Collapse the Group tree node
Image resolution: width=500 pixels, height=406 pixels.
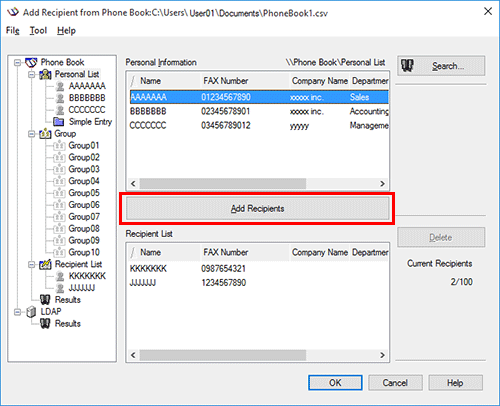pyautogui.click(x=32, y=134)
